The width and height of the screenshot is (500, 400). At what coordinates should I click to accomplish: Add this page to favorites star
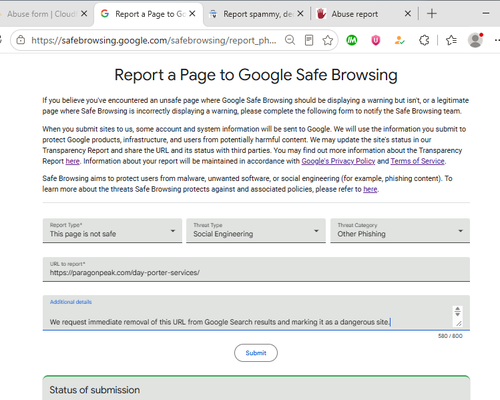pyautogui.click(x=328, y=40)
